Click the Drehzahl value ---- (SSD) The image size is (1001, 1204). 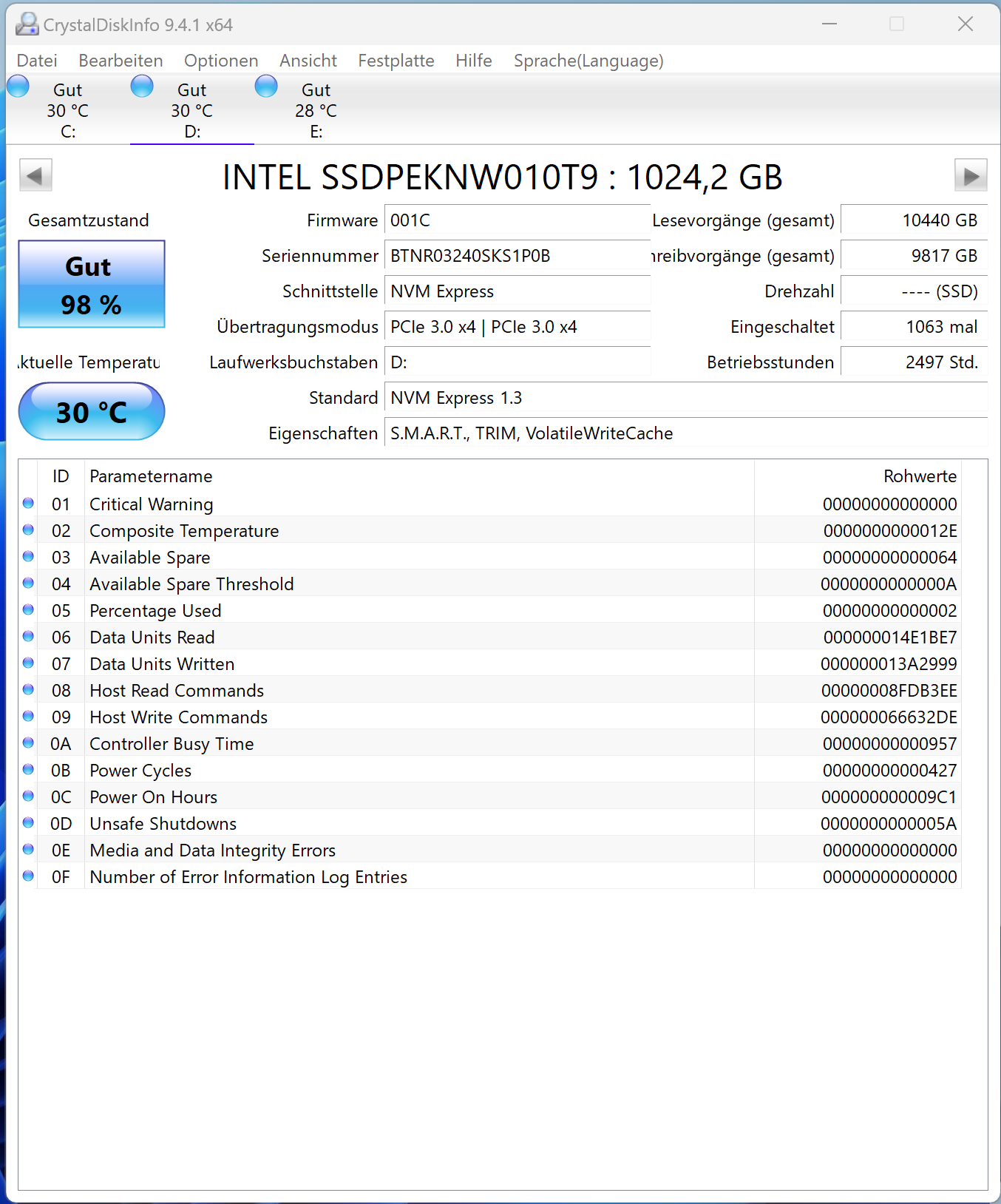tap(915, 291)
